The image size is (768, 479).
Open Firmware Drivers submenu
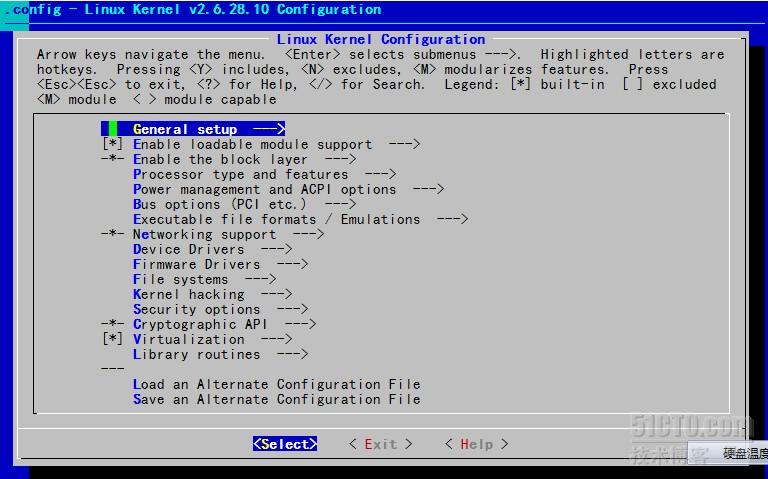click(x=220, y=264)
